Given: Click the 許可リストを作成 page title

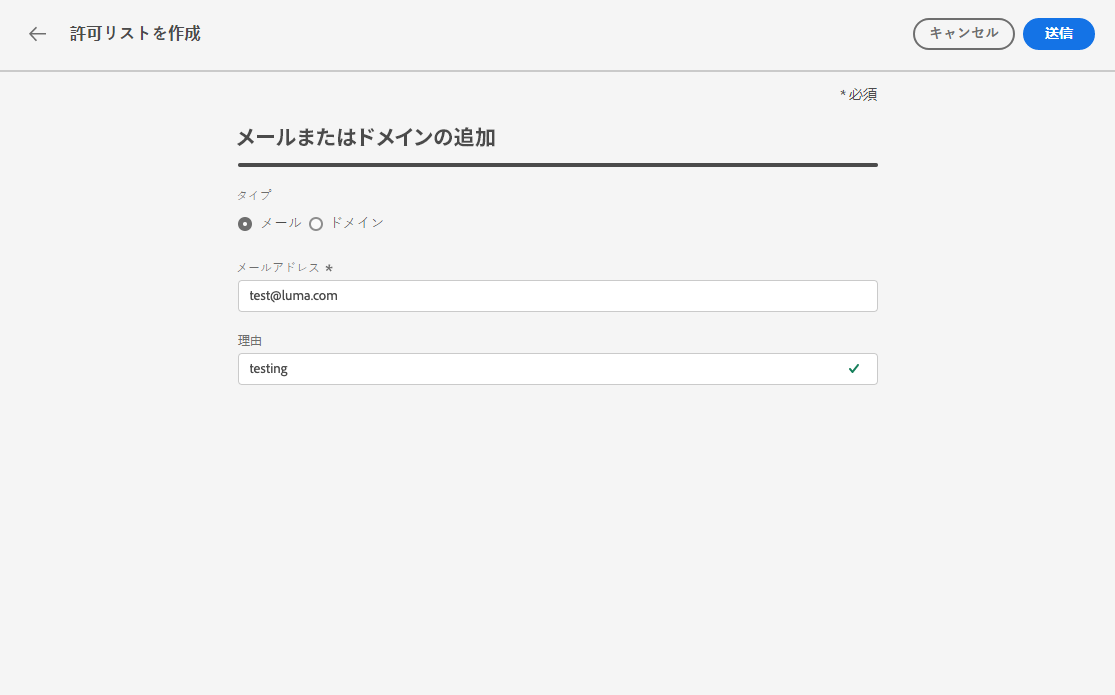Looking at the screenshot, I should click(x=135, y=34).
